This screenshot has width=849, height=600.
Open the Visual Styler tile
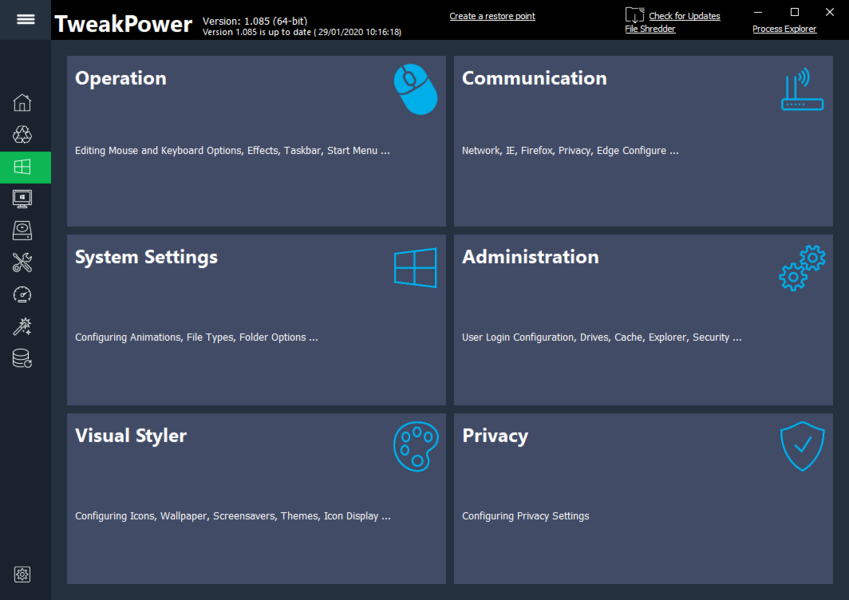pos(256,499)
